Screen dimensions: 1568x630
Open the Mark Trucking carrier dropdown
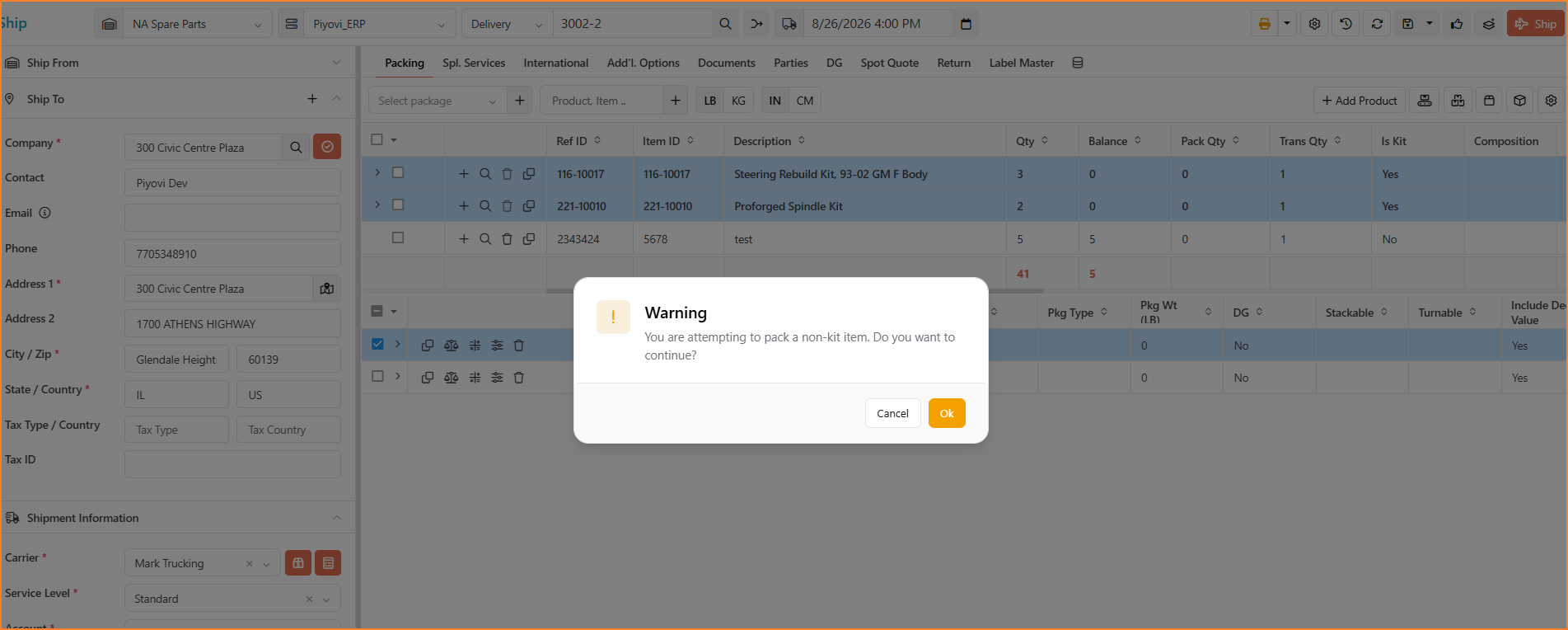coord(266,564)
